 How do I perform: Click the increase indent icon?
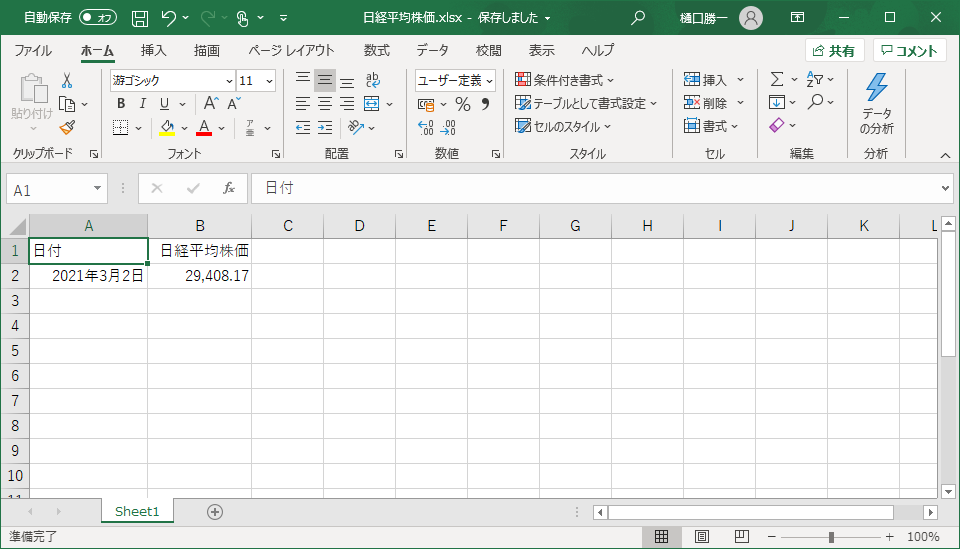325,127
